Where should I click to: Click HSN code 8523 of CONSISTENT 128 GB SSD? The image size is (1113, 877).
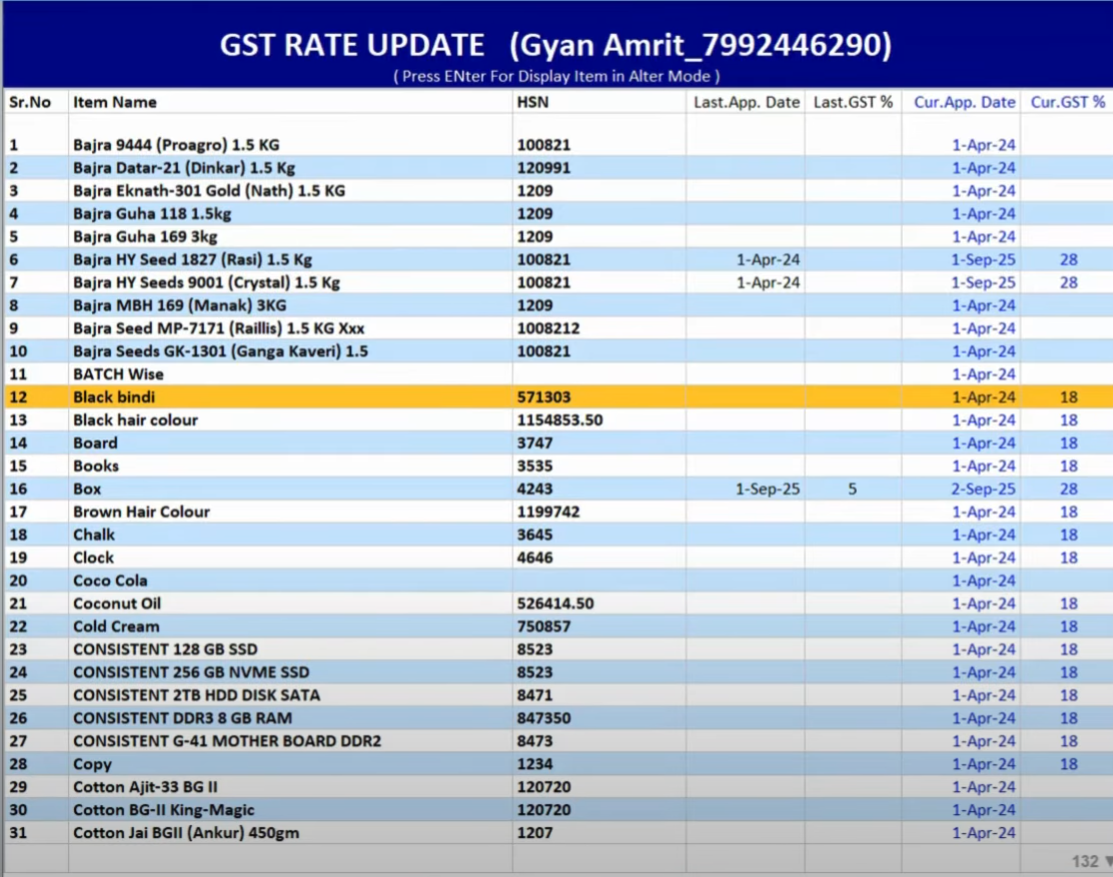click(535, 650)
